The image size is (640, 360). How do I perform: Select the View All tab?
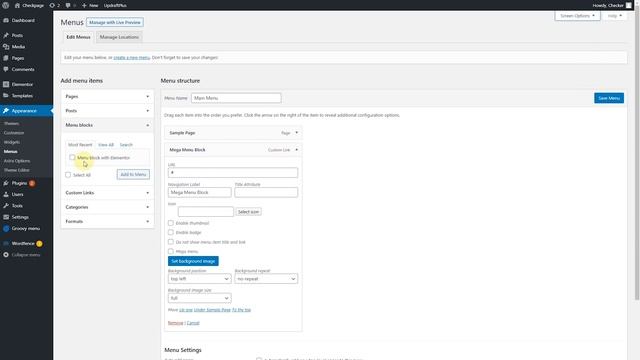pyautogui.click(x=106, y=144)
